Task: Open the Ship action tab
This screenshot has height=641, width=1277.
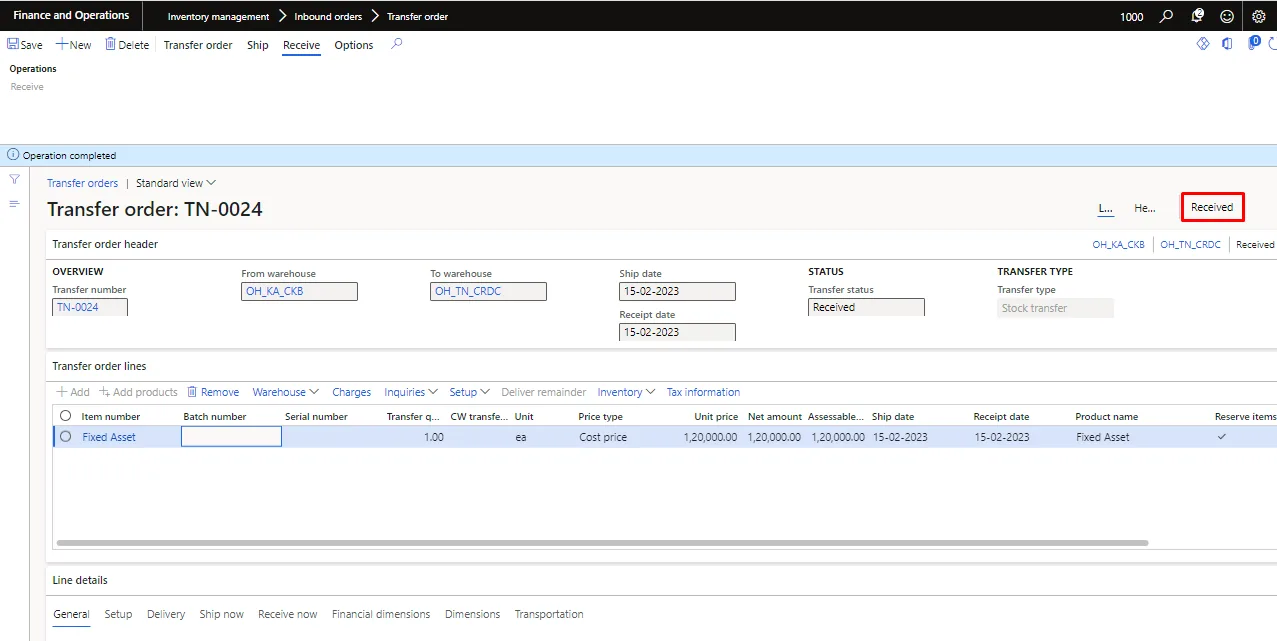Action: pyautogui.click(x=258, y=45)
